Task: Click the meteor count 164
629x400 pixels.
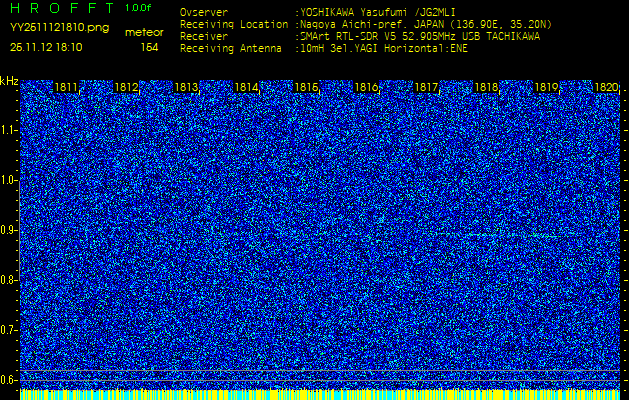Action: 149,47
